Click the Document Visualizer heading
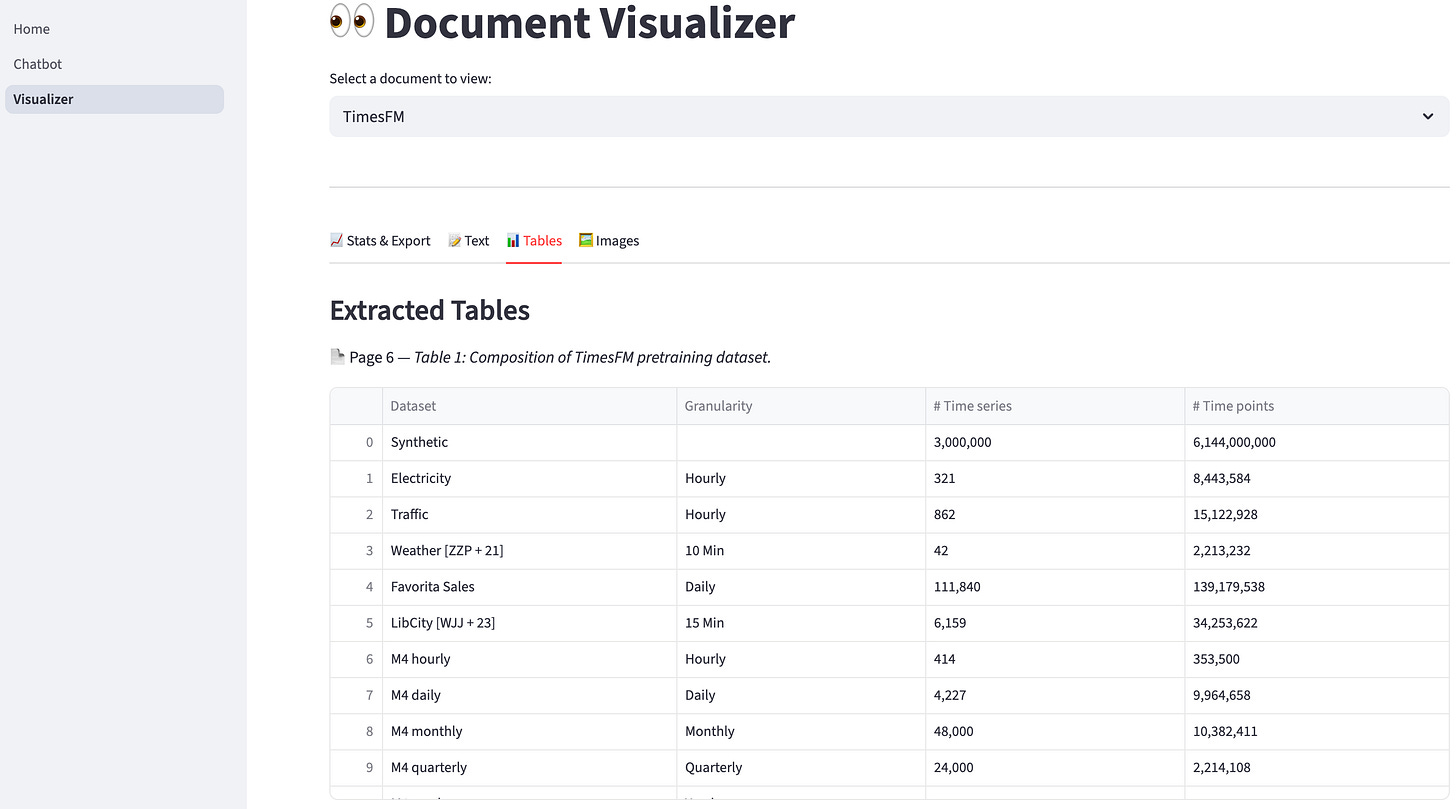This screenshot has width=1456, height=809. [589, 22]
